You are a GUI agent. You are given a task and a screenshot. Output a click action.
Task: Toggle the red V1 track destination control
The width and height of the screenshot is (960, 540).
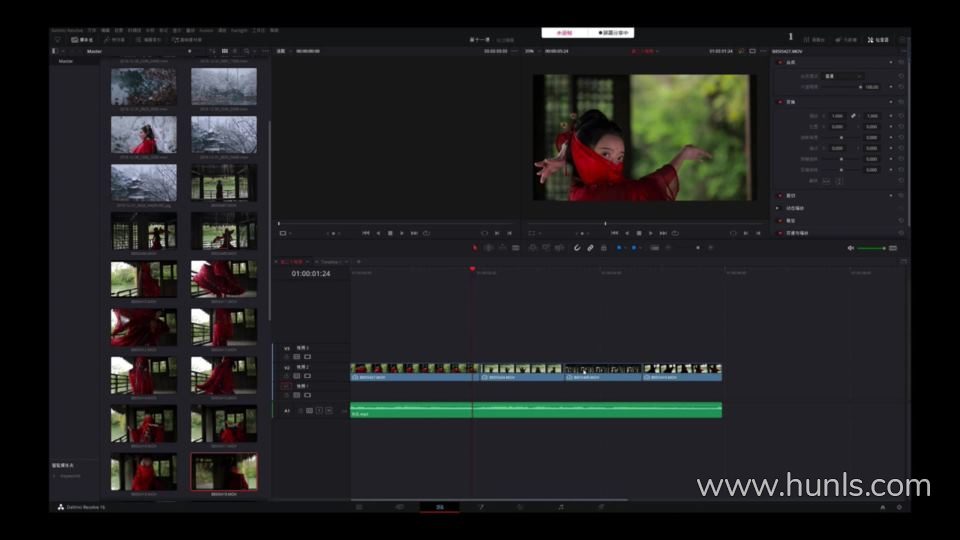[286, 385]
